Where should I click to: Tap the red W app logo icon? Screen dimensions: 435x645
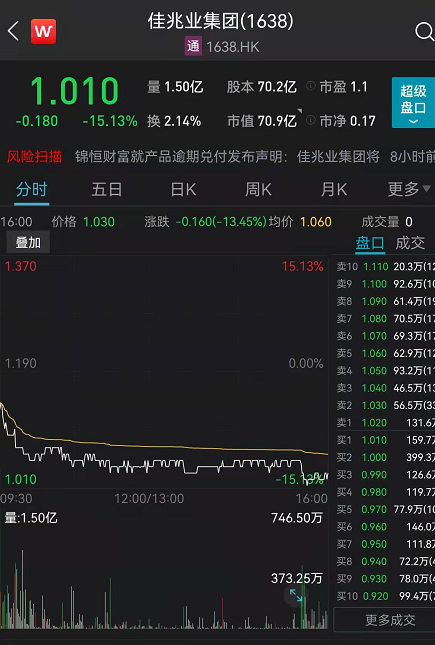tap(43, 31)
